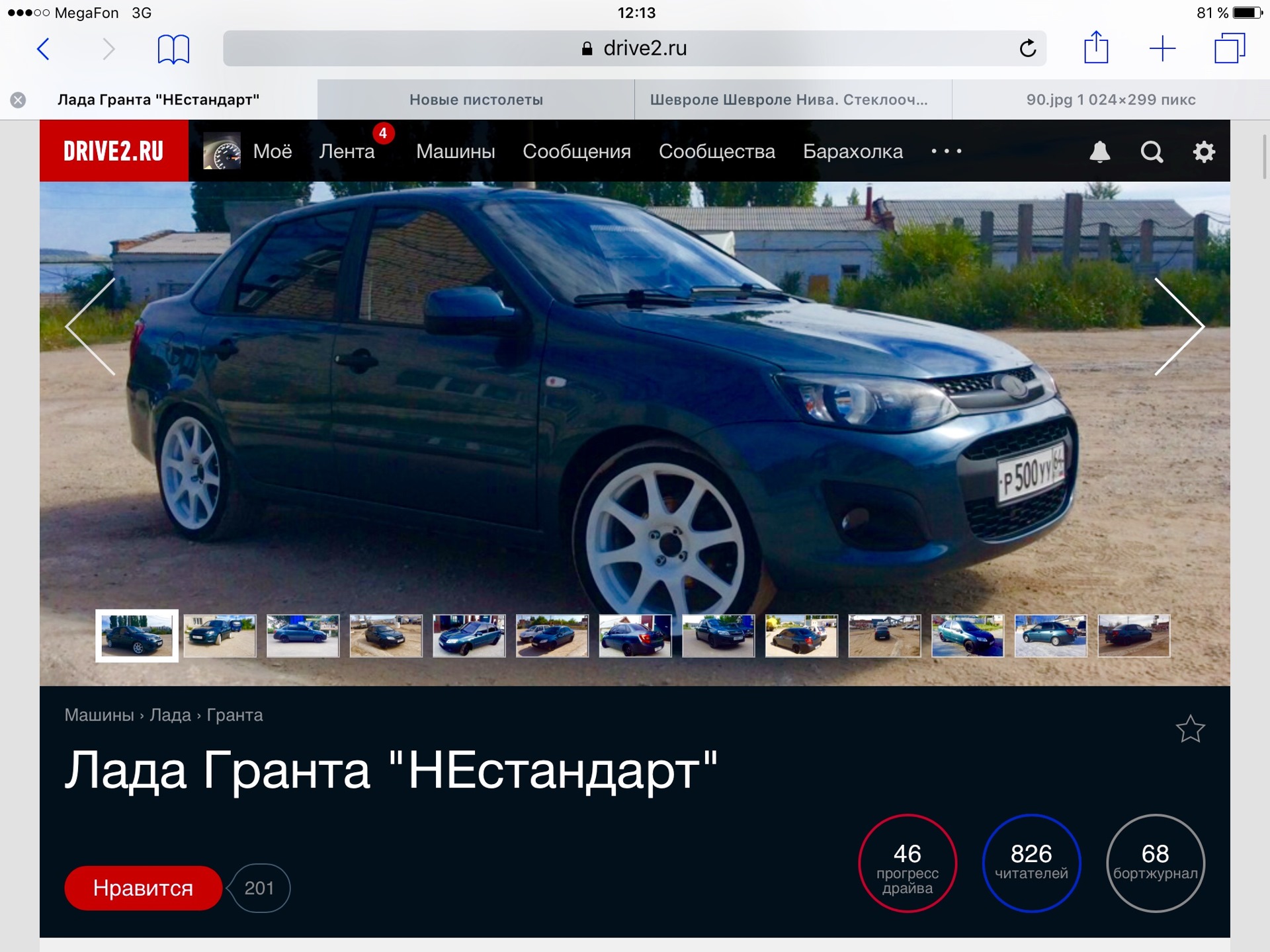
Task: Open the 826 читателей circle
Action: point(1031,863)
